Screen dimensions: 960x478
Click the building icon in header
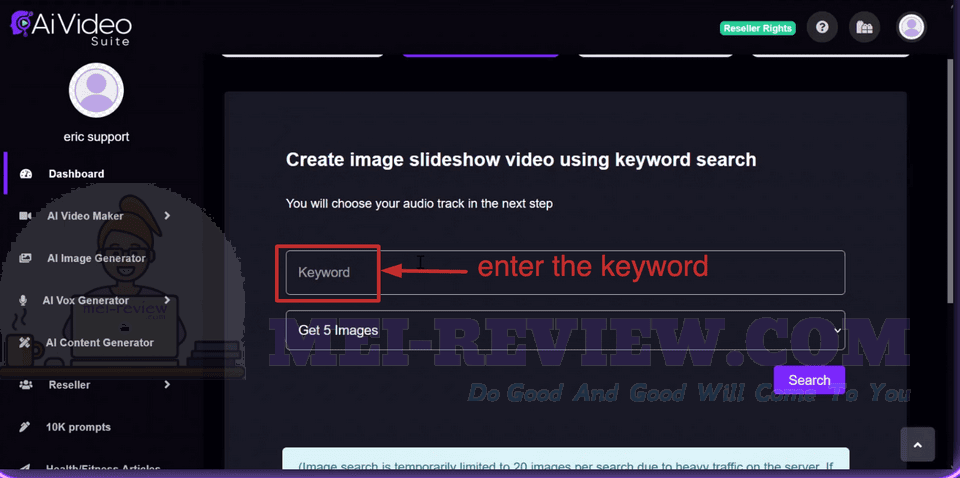pyautogui.click(x=864, y=28)
